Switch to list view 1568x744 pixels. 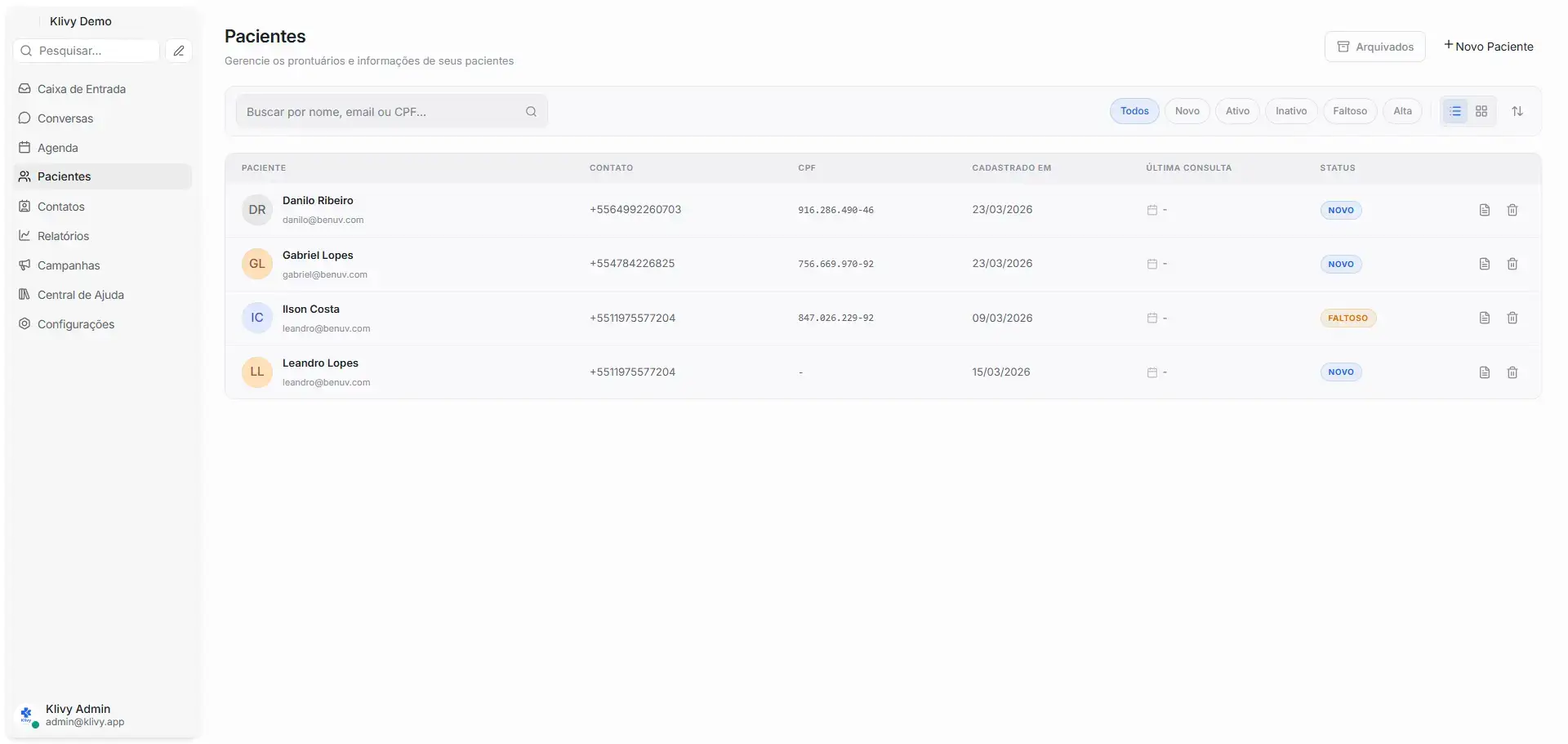[x=1454, y=110]
